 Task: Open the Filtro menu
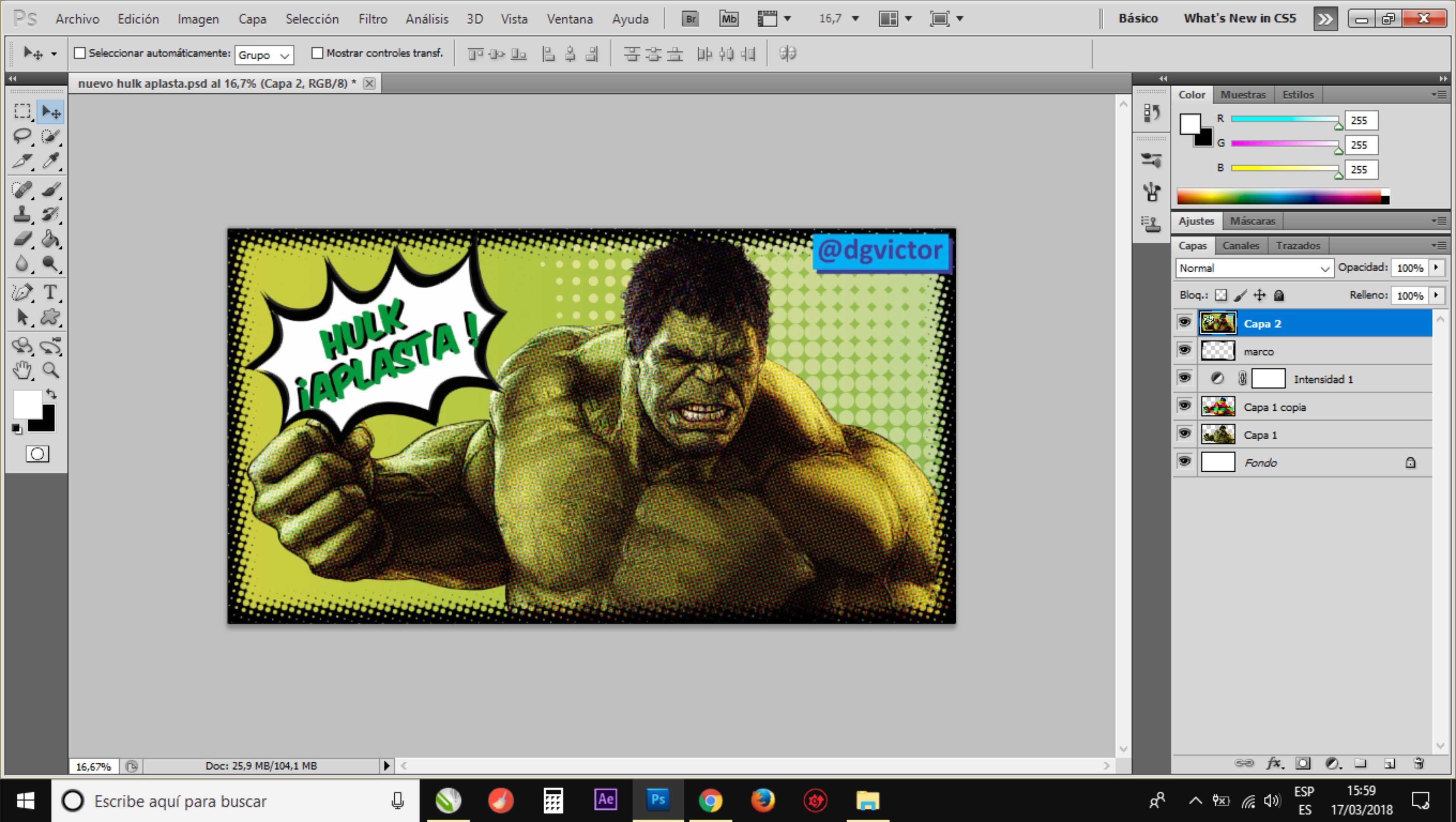[x=372, y=19]
